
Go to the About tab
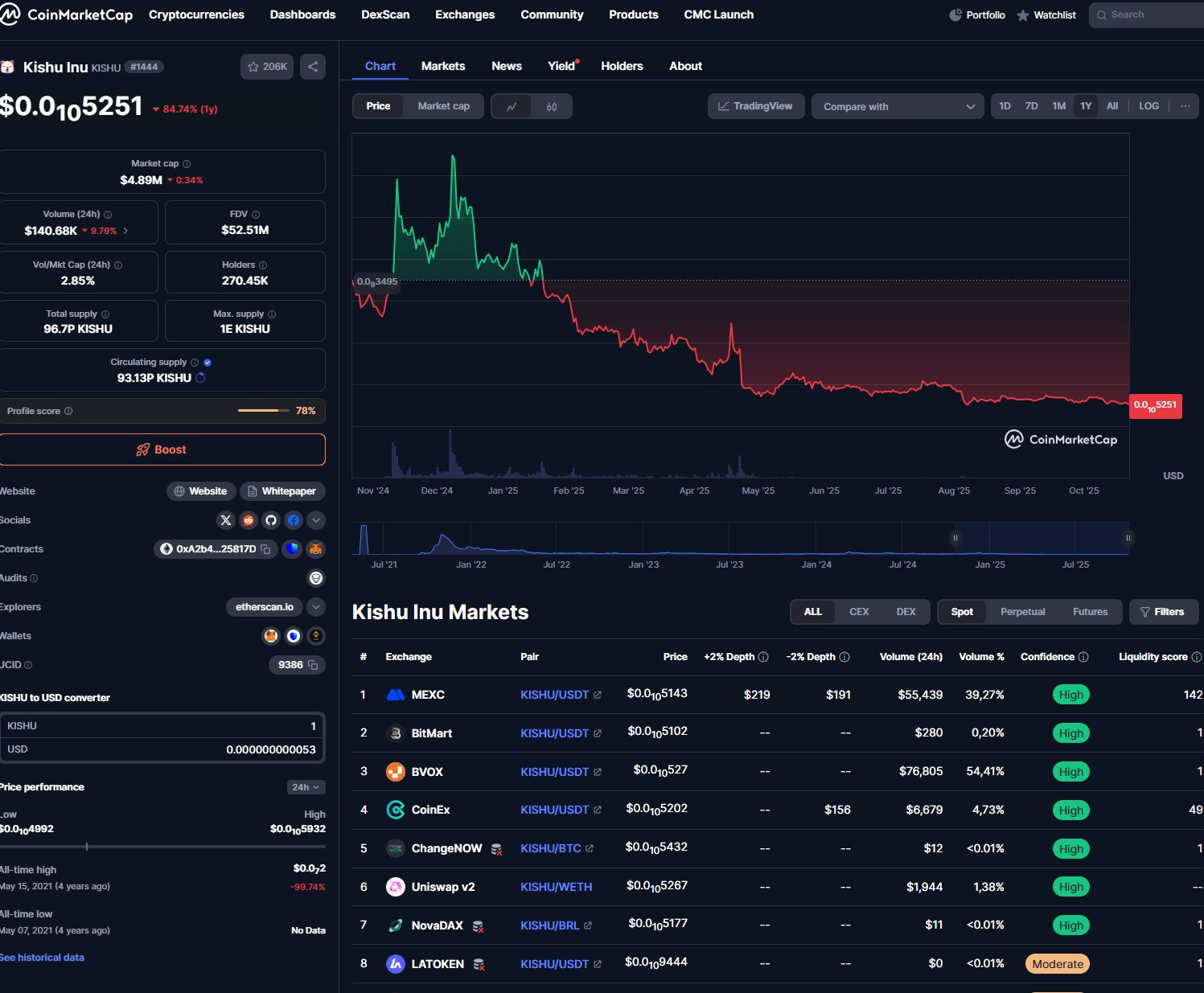tap(685, 66)
